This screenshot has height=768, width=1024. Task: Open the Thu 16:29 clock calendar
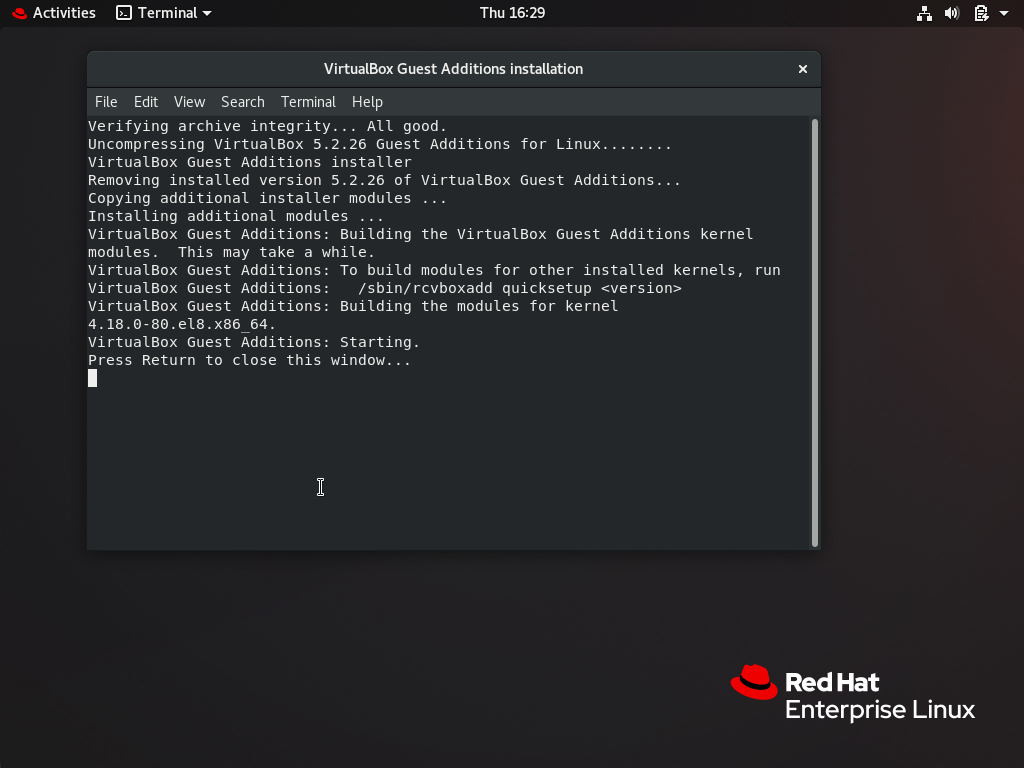pyautogui.click(x=512, y=13)
